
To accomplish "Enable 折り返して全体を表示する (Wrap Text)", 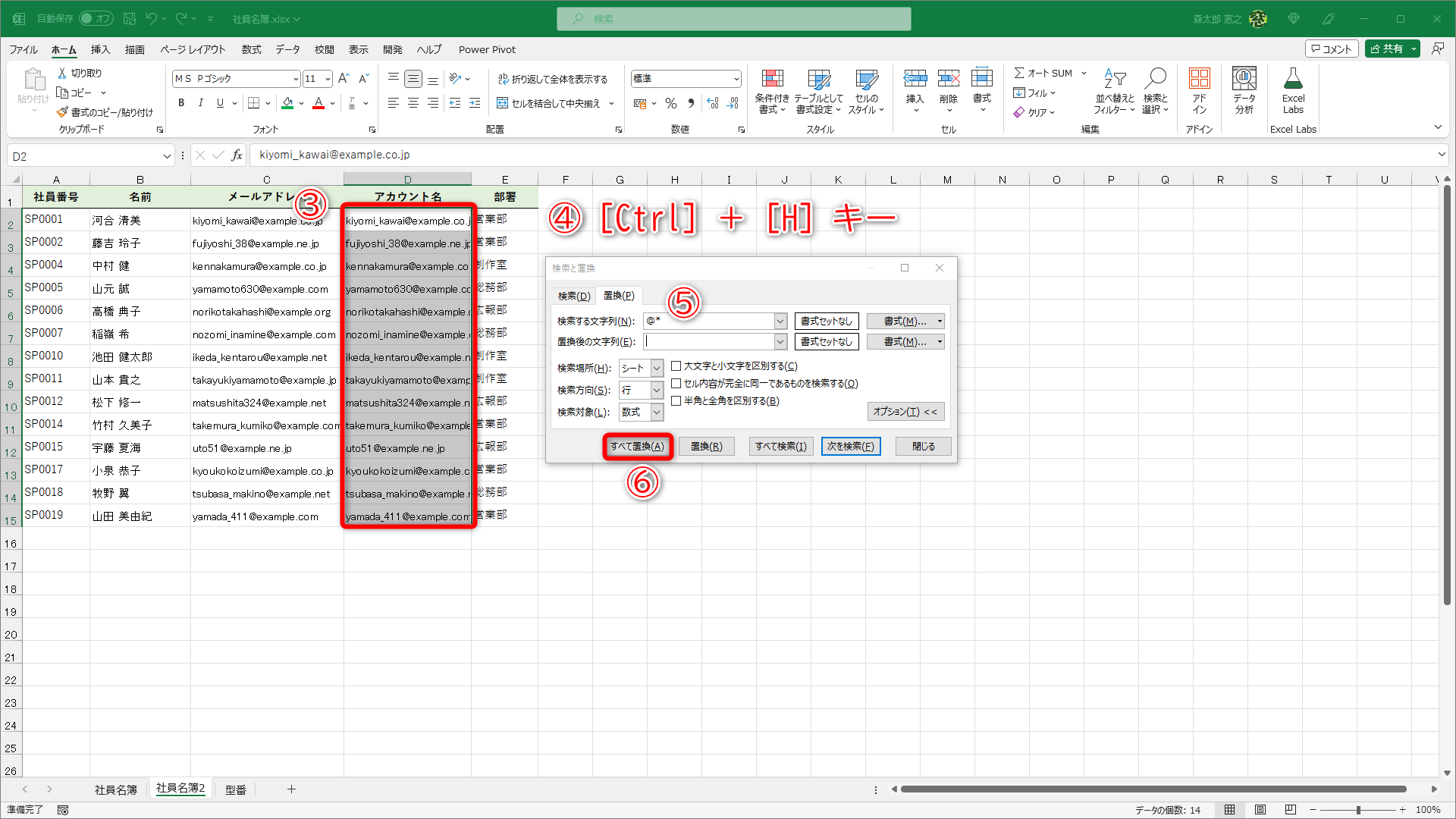I will [554, 78].
